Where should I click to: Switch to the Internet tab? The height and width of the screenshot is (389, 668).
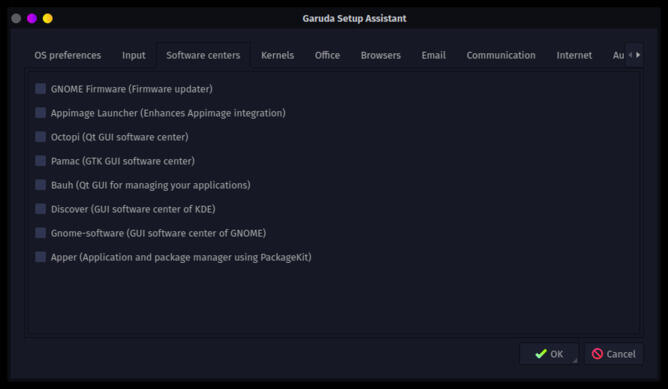574,55
